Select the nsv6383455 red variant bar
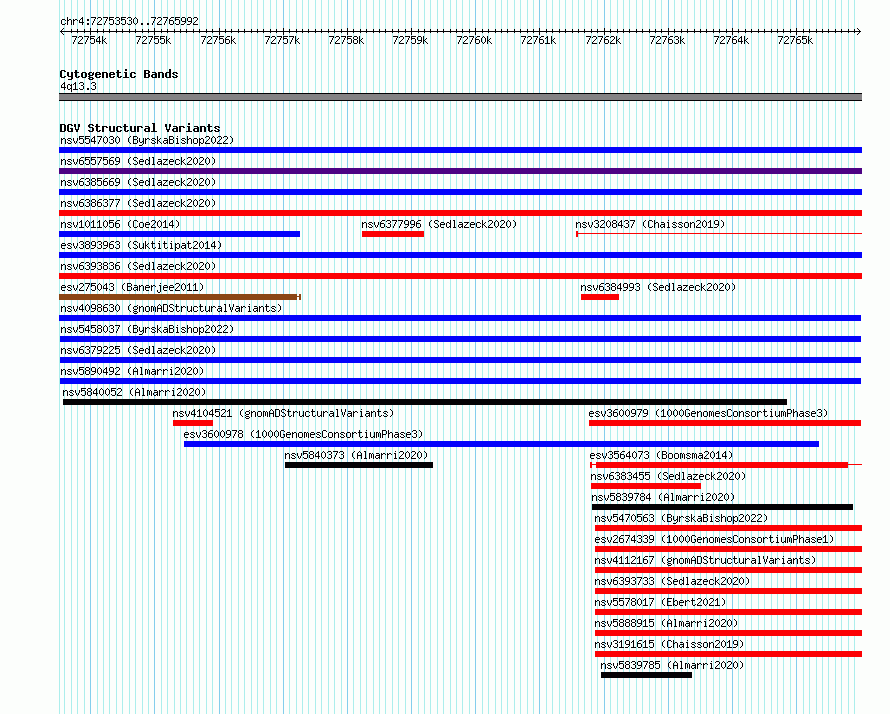 click(x=646, y=486)
